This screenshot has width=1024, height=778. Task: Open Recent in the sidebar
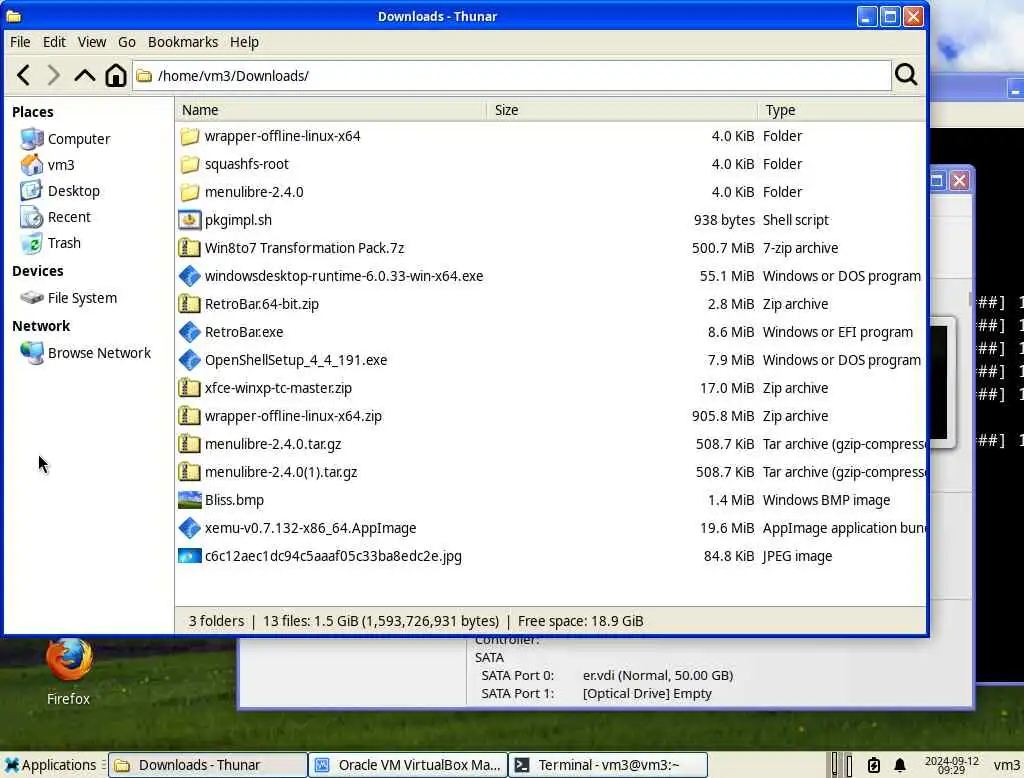[56, 217]
